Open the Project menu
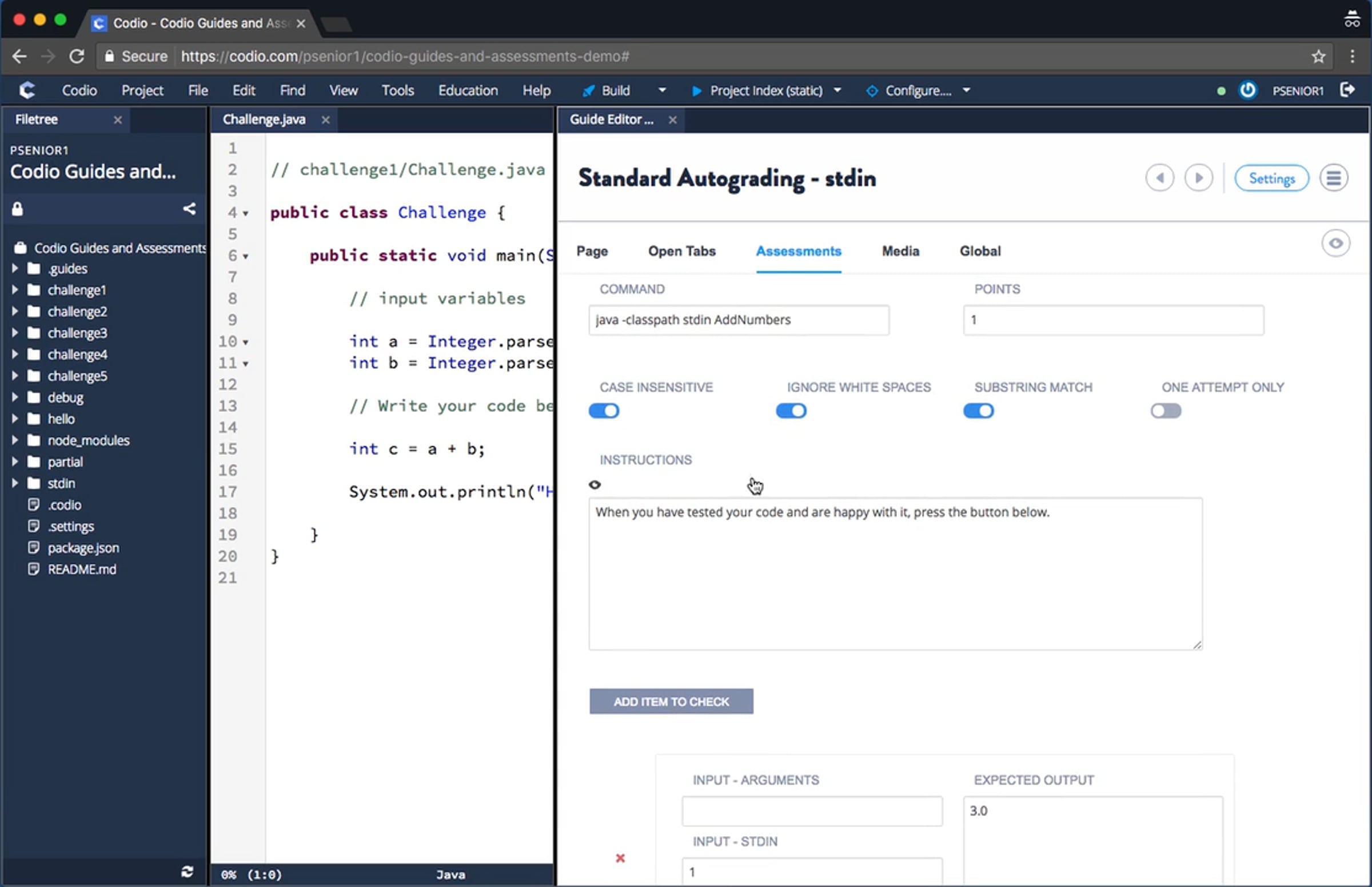The width and height of the screenshot is (1372, 887). (x=142, y=90)
